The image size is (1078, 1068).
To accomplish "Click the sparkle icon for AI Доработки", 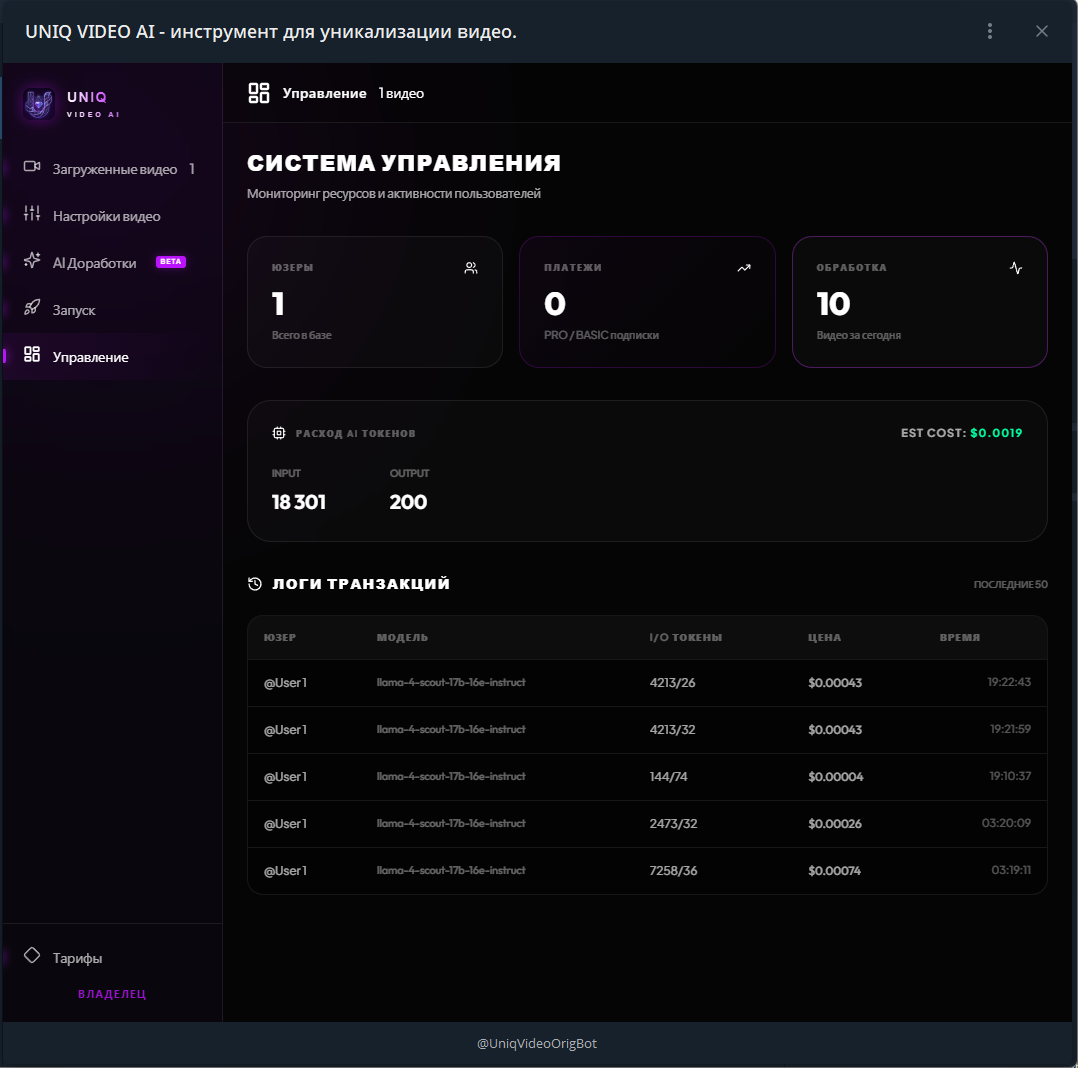I will pyautogui.click(x=32, y=261).
